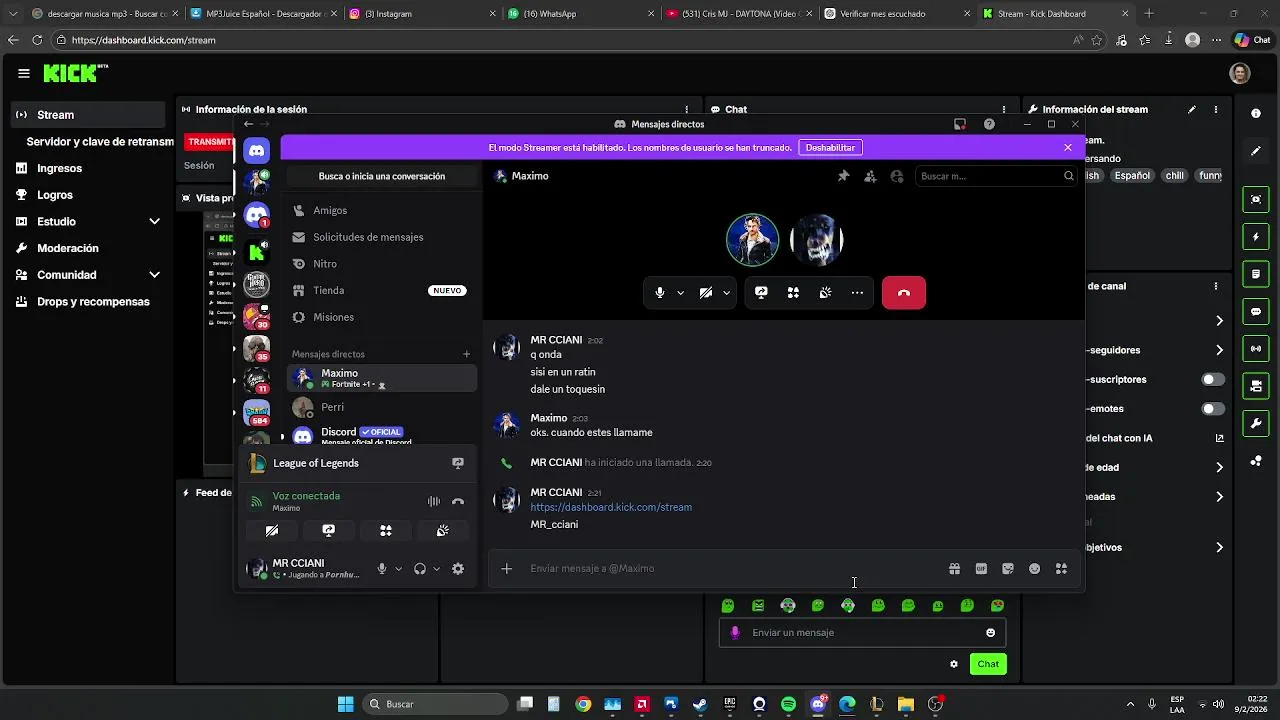Share your screen in the Discord call

(761, 293)
